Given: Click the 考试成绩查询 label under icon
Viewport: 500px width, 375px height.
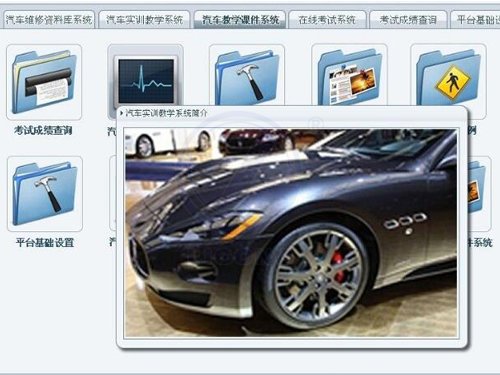Looking at the screenshot, I should 43,130.
